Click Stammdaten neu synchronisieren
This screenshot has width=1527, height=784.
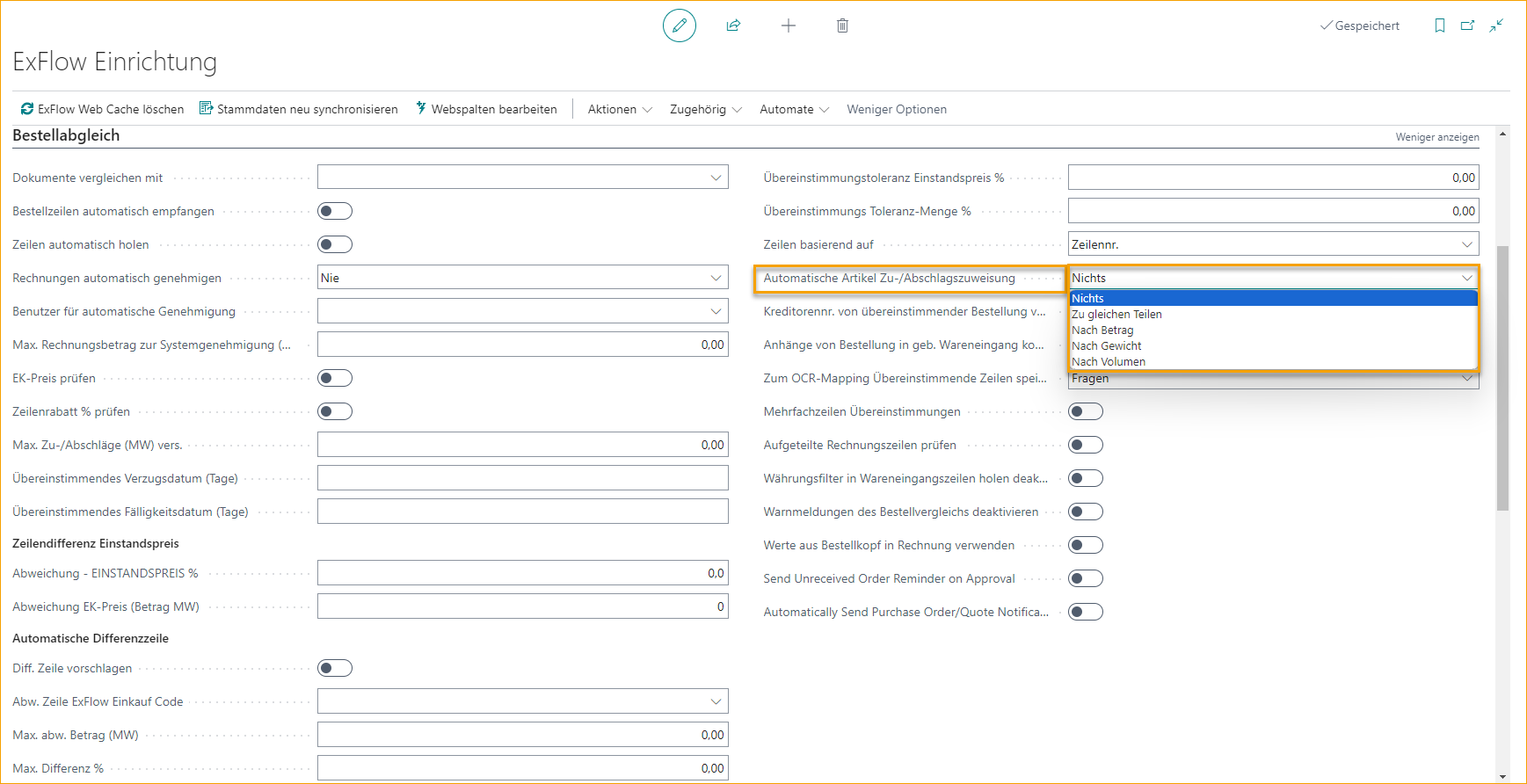coord(299,109)
